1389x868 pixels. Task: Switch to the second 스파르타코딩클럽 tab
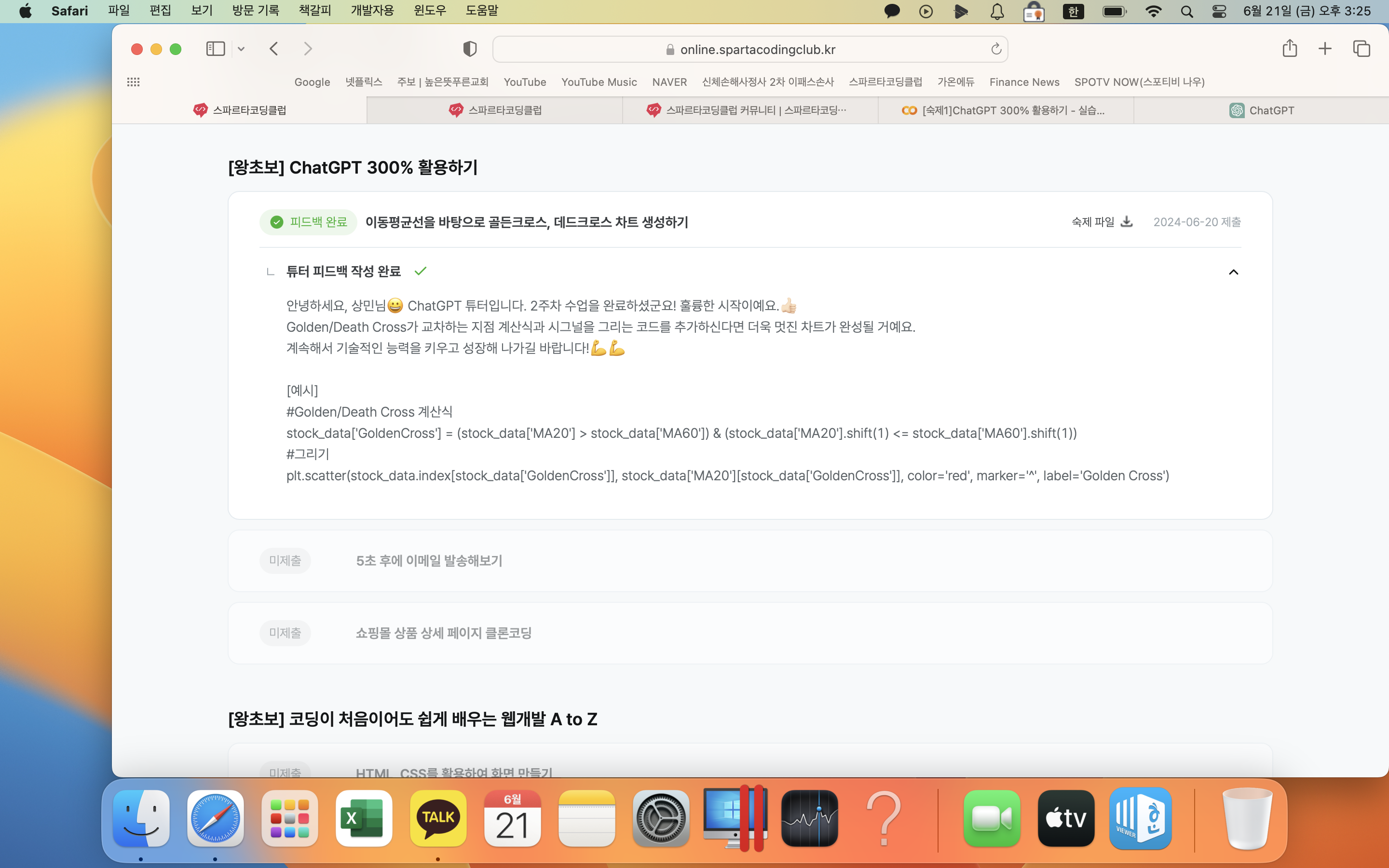pyautogui.click(x=495, y=110)
